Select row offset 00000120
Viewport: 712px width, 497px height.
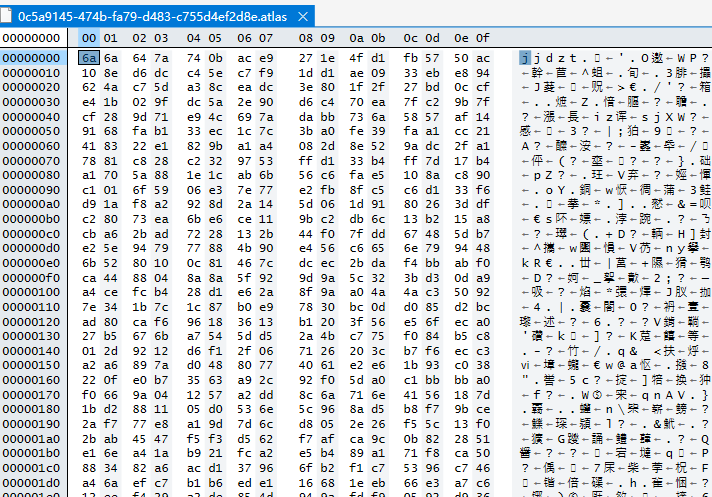click(31, 322)
